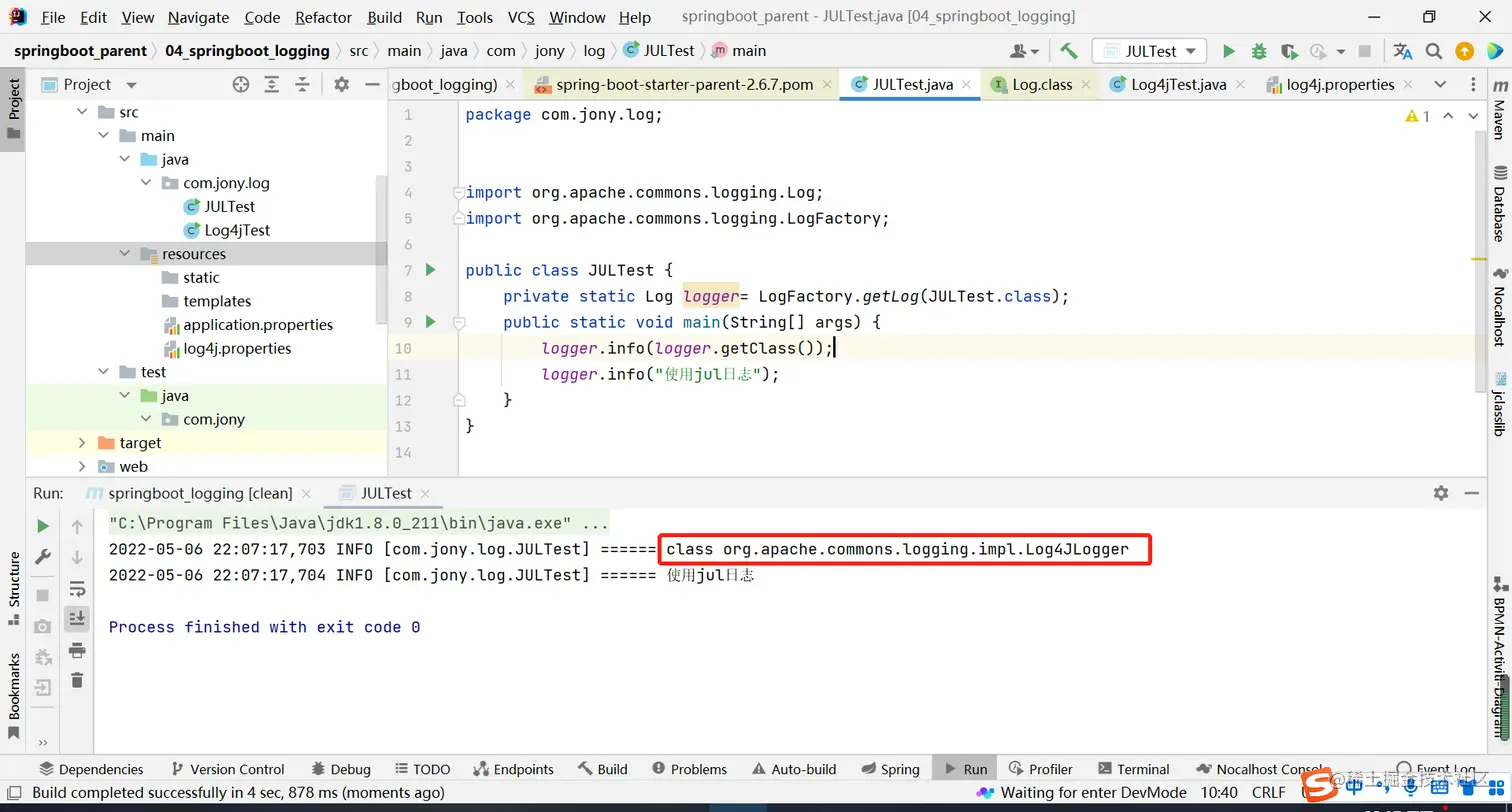Select opened file with the locate target icon
1512x812 pixels.
[x=240, y=85]
